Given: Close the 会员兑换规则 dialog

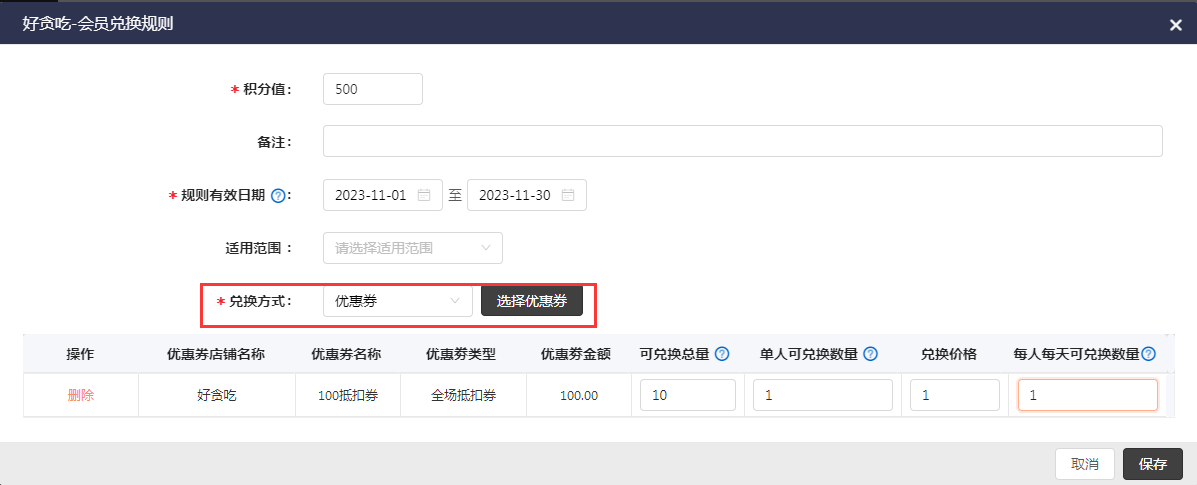Looking at the screenshot, I should coord(1176,25).
